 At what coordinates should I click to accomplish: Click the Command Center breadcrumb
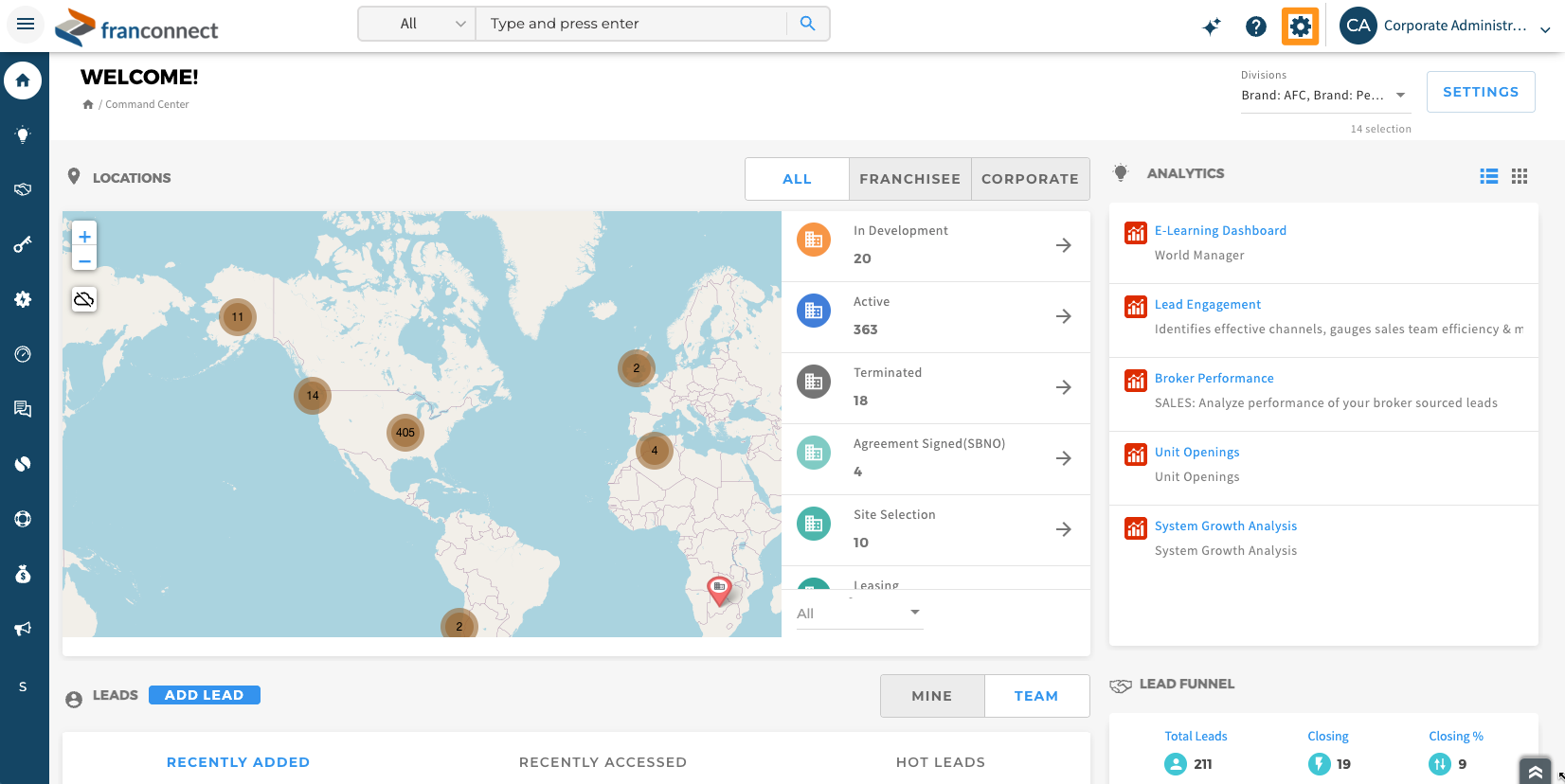click(147, 104)
